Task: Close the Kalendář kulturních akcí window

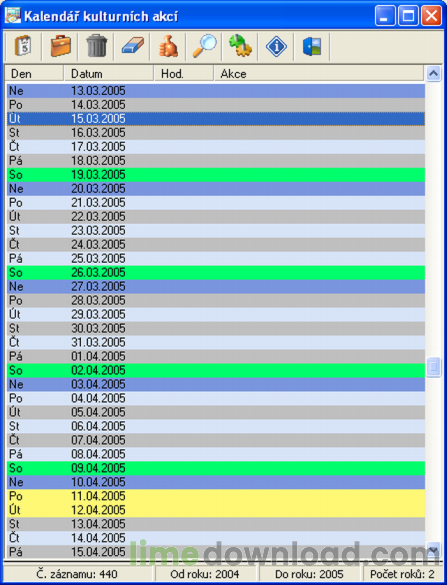Action: [431, 16]
